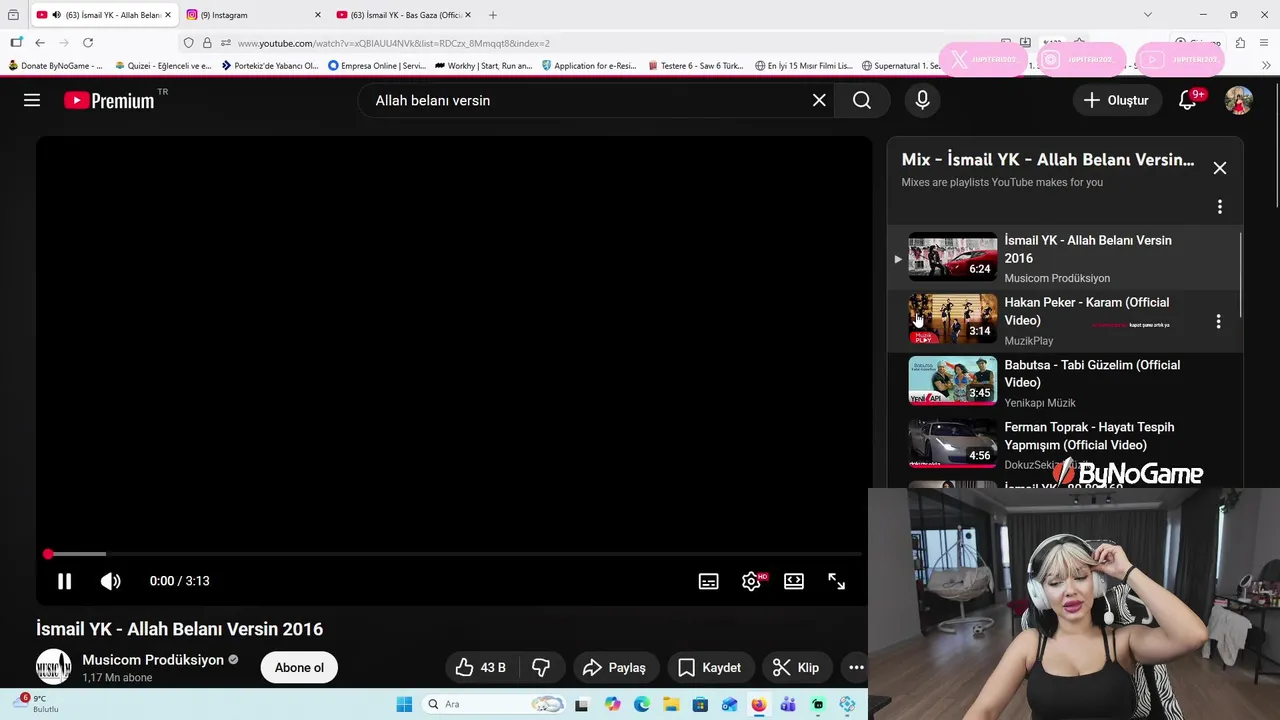
Task: Open the Testere 6 - Saw 6 bookmark
Action: tap(696, 66)
